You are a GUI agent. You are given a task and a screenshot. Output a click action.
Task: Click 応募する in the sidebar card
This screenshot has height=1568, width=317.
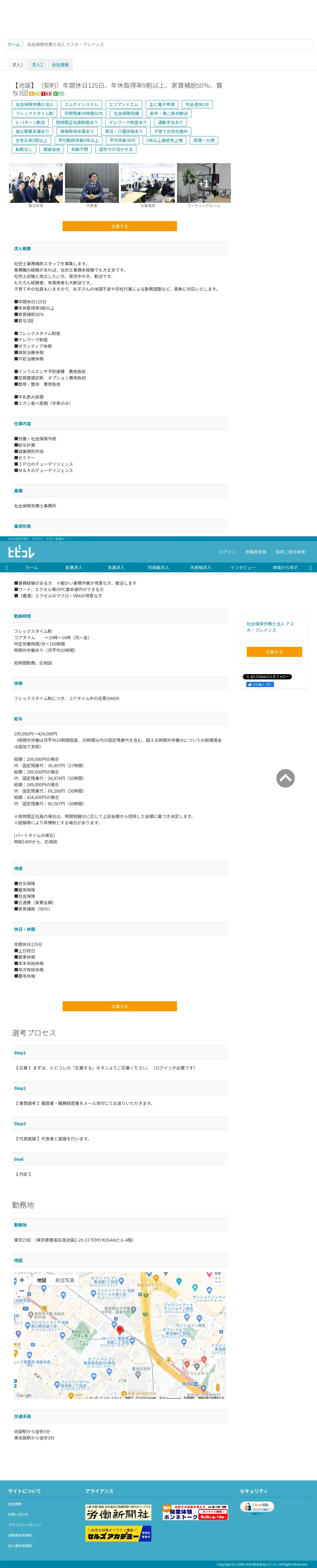274,652
